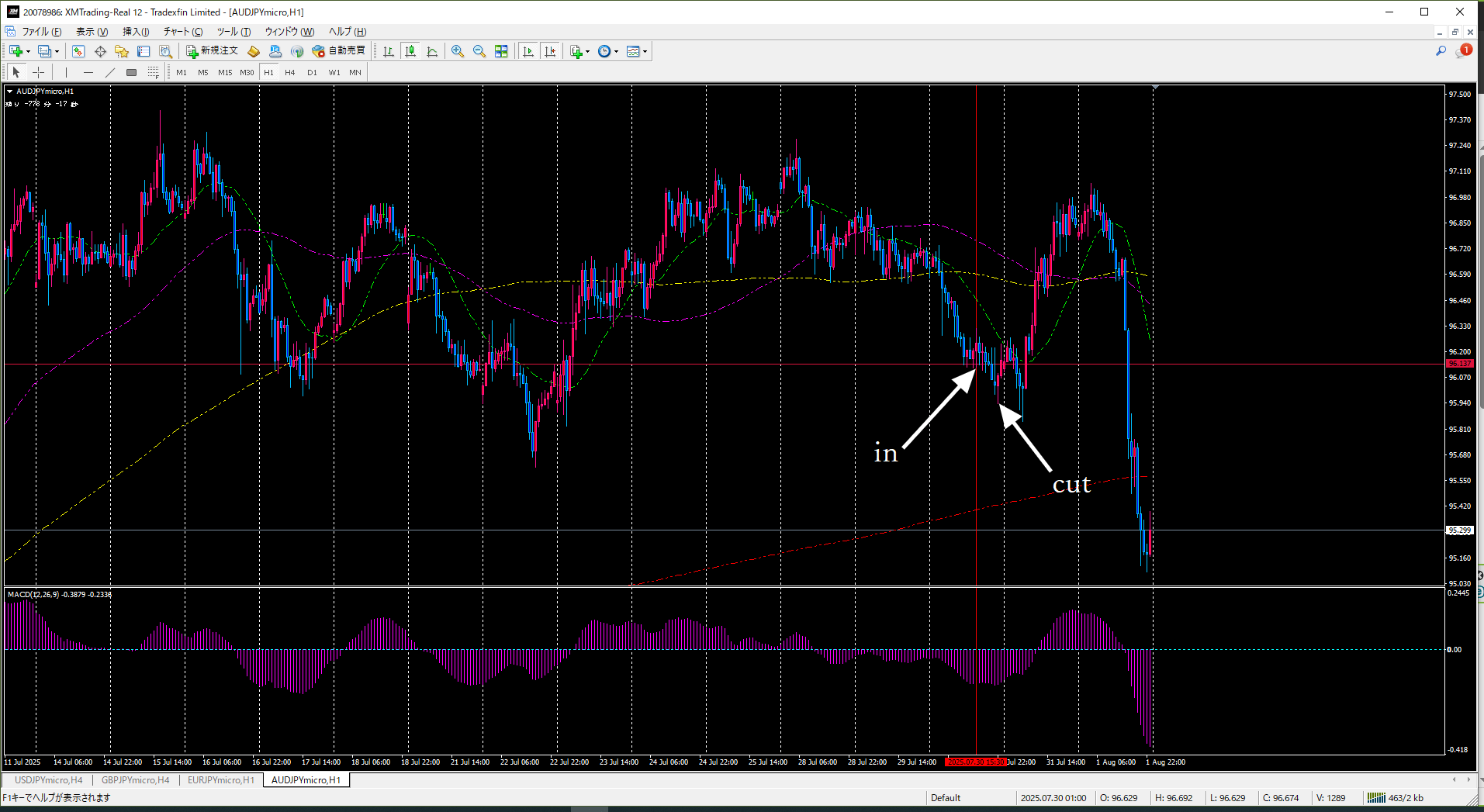Zoom out of the chart
This screenshot has height=812, width=1484.
479,51
